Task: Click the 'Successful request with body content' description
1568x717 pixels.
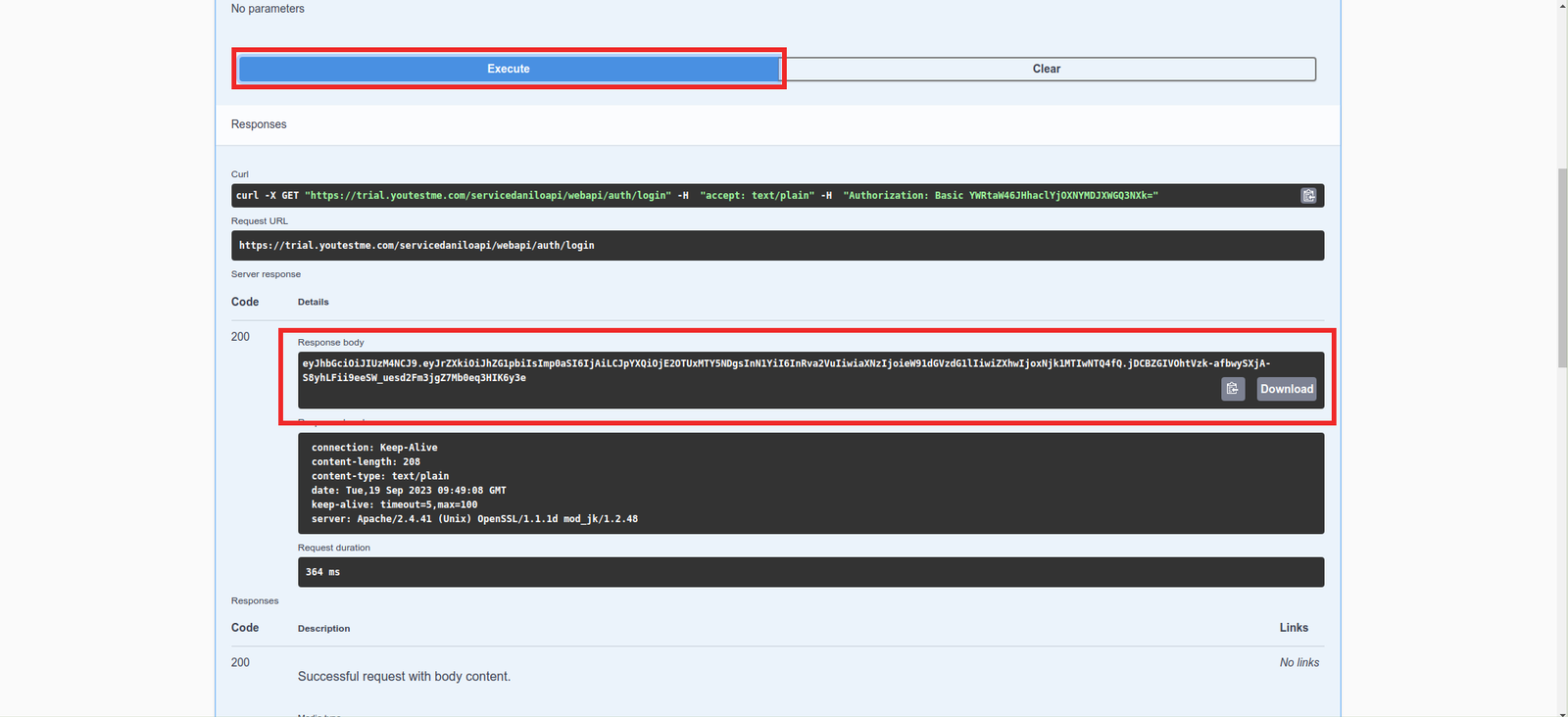Action: (x=404, y=677)
